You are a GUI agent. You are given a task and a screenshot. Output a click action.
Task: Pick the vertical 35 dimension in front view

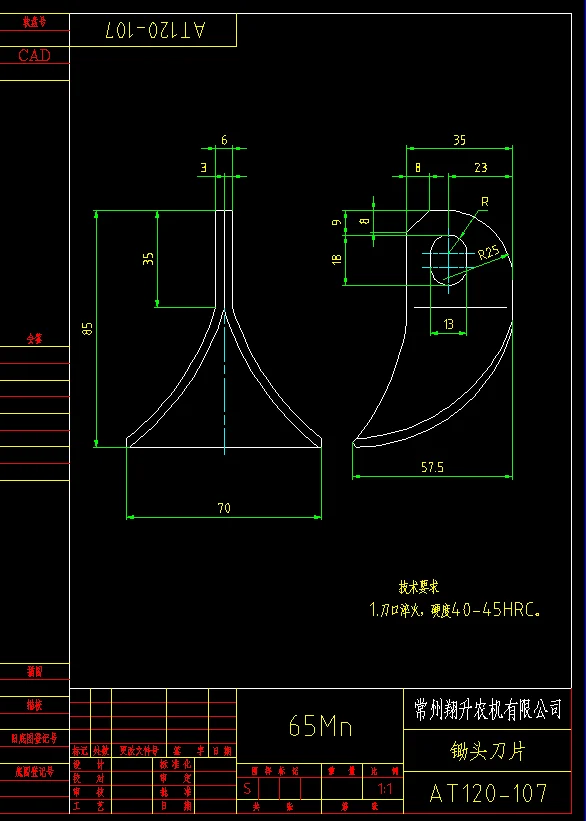click(x=149, y=259)
